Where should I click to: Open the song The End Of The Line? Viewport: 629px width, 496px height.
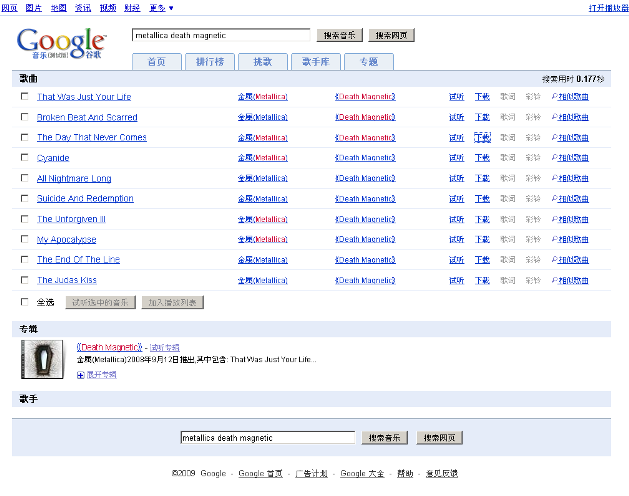point(78,260)
